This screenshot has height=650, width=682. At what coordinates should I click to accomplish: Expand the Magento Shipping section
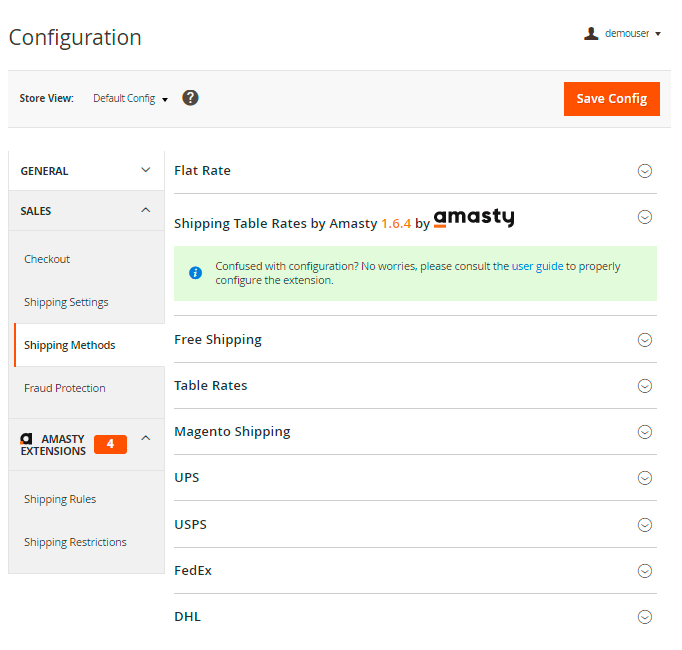coord(645,432)
